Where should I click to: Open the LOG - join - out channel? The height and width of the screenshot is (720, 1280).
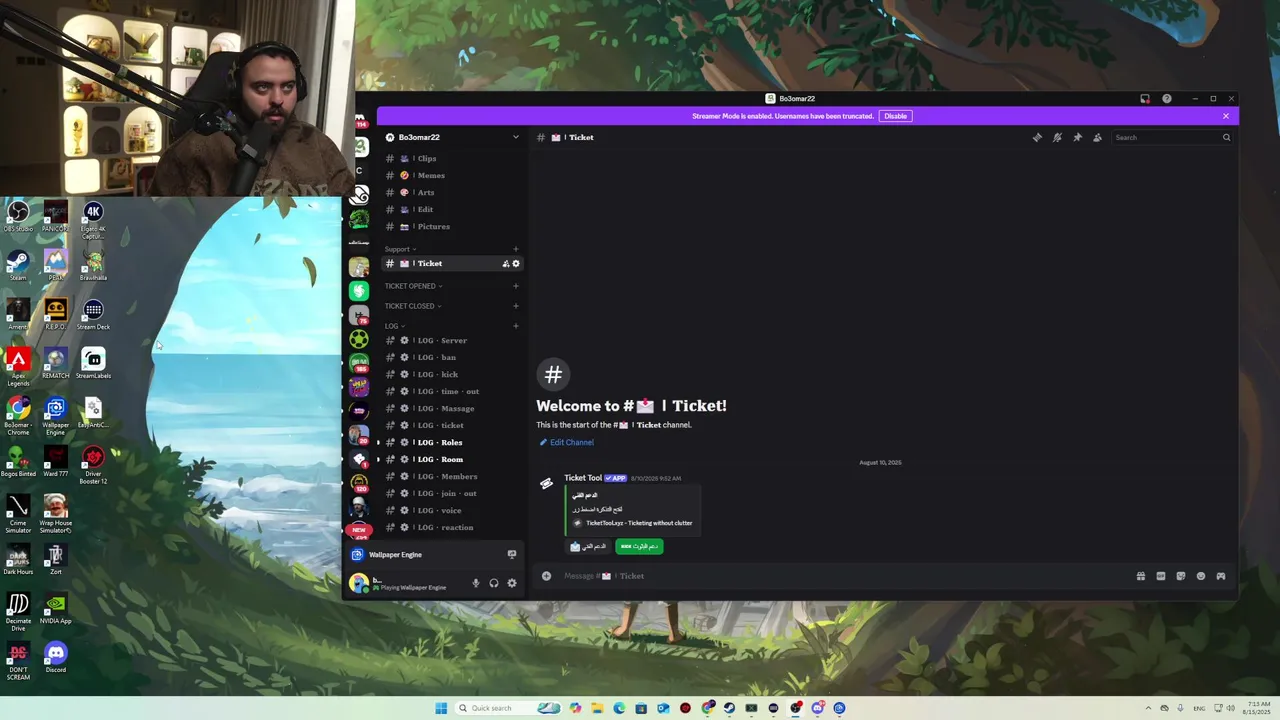coord(451,493)
